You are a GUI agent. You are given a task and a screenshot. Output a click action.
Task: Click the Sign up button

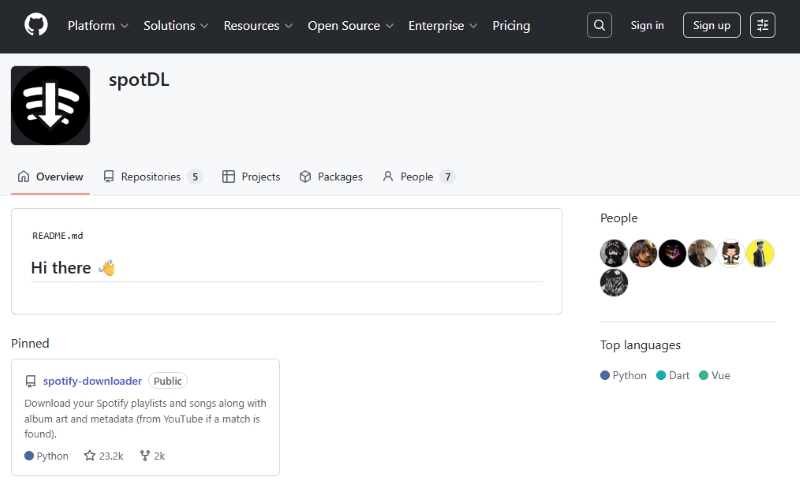tap(711, 25)
